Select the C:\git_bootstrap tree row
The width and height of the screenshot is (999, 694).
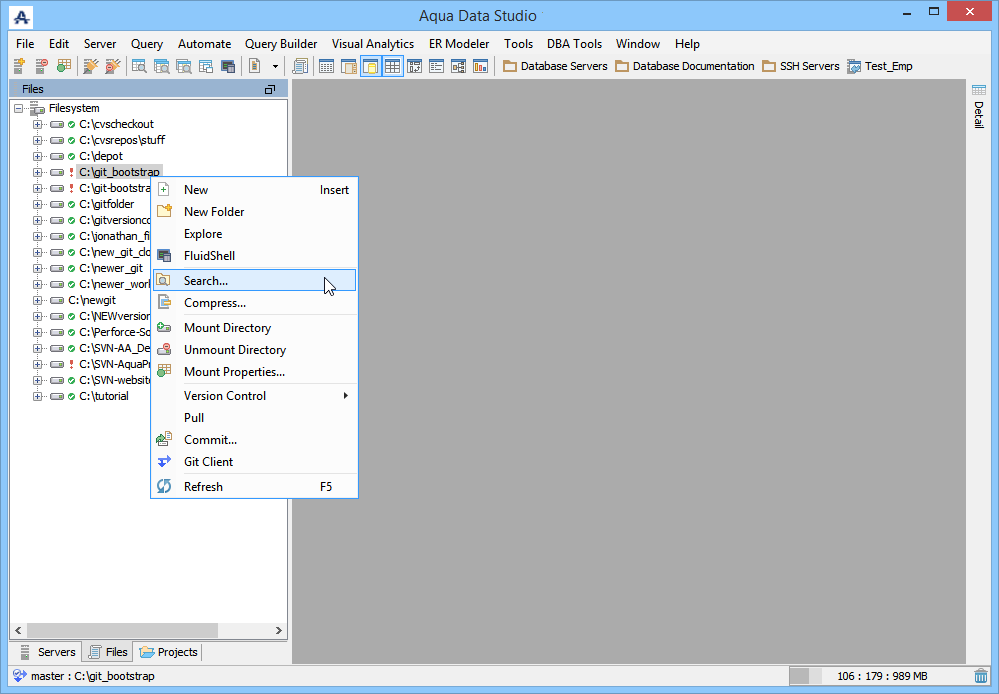(119, 172)
